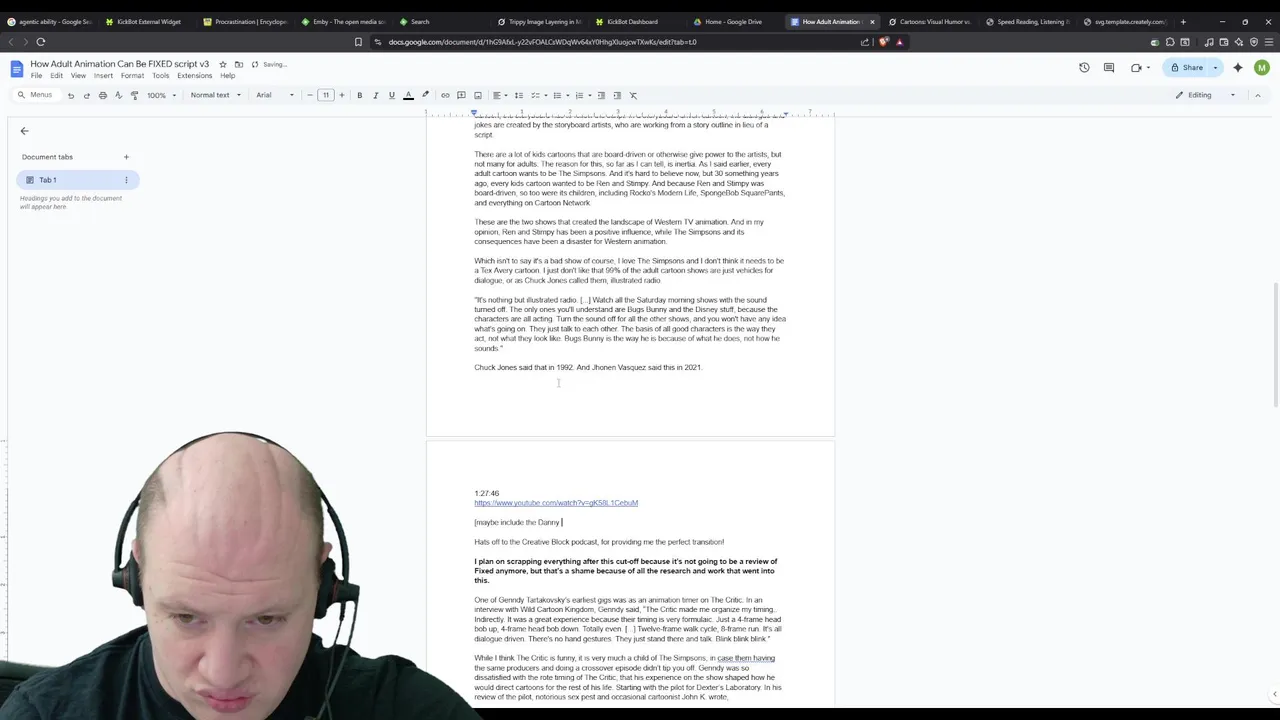Screen dimensions: 1280x720
Task: Open version history clock icon
Action: [1084, 68]
